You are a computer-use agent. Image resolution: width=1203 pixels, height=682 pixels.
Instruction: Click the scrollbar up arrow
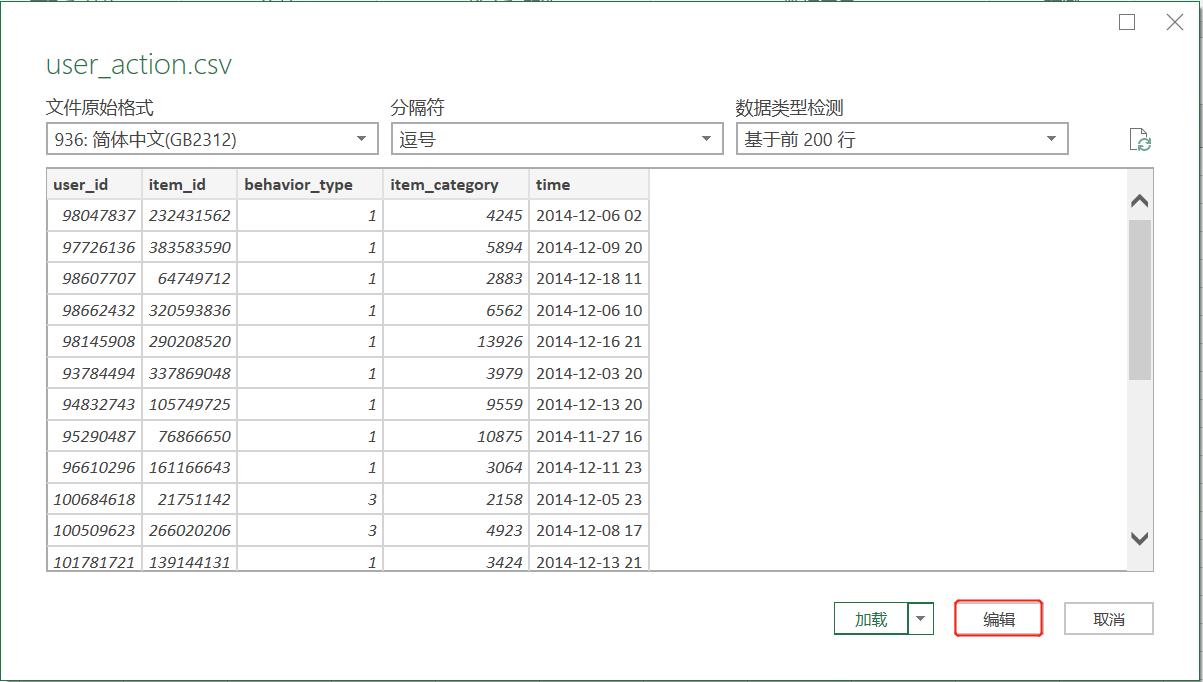pyautogui.click(x=1138, y=200)
